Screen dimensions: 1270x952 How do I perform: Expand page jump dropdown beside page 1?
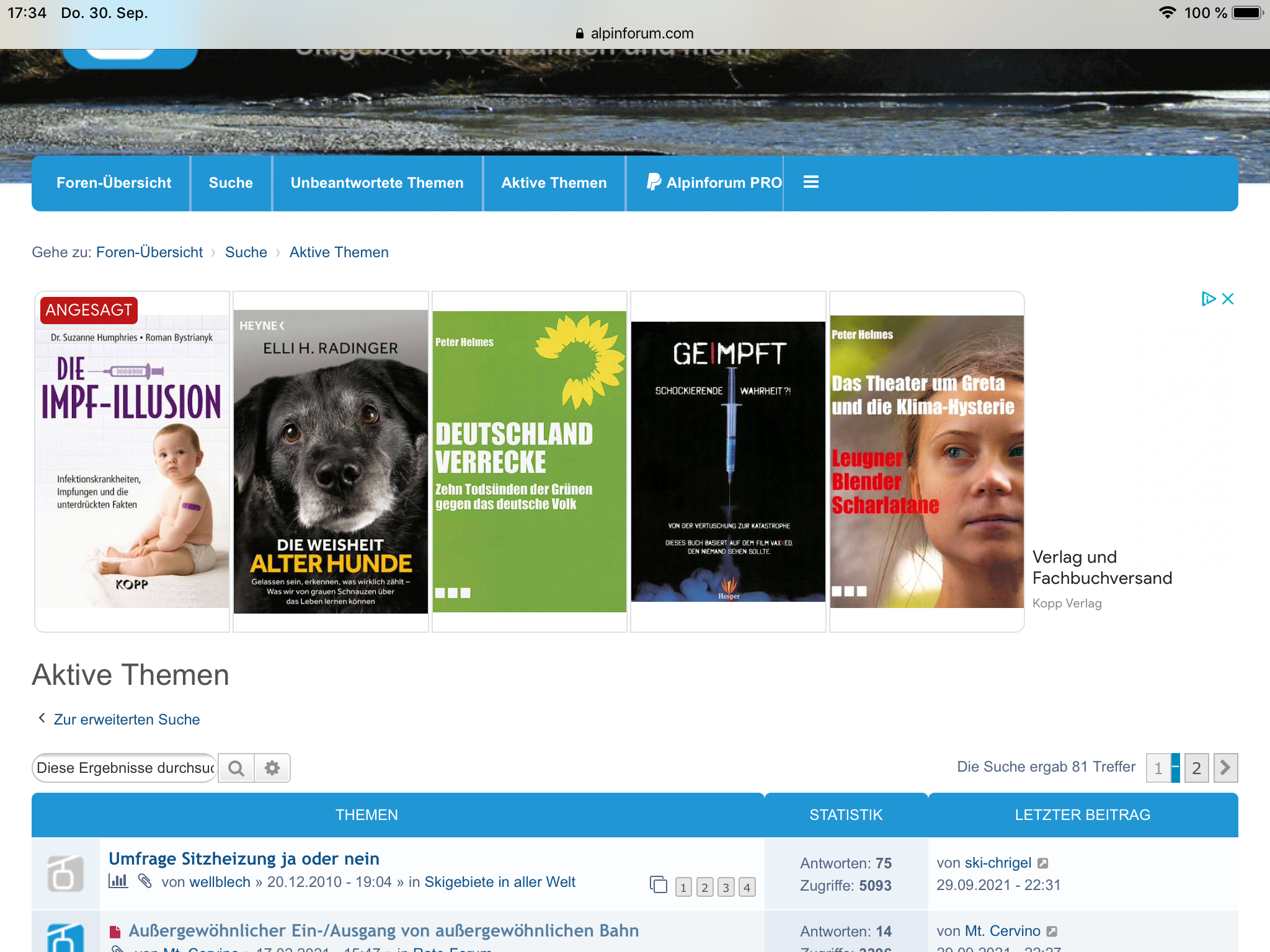pos(1175,768)
